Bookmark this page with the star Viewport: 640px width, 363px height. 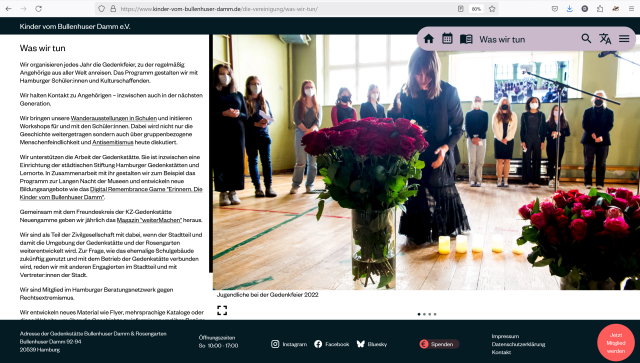(x=492, y=9)
